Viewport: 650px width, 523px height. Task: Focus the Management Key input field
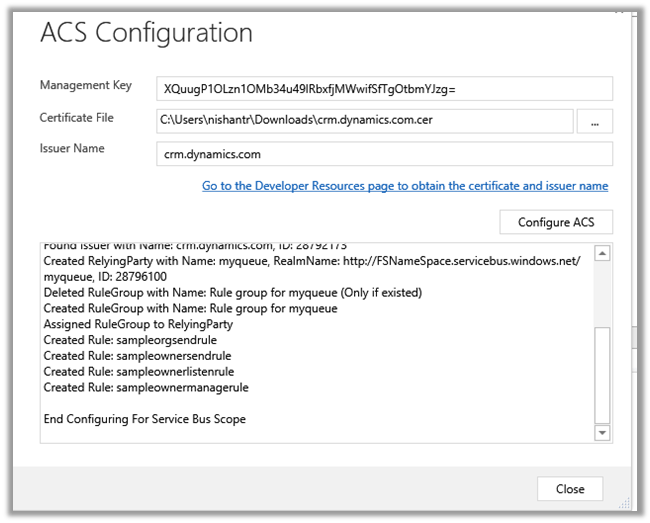pyautogui.click(x=384, y=88)
